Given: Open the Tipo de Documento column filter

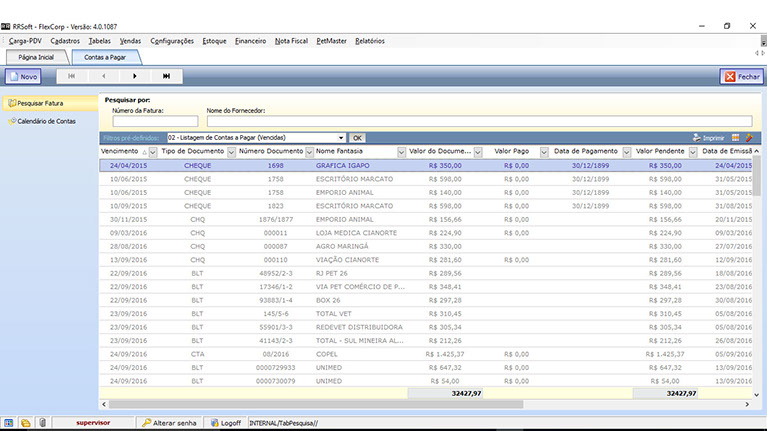Looking at the screenshot, I should click(231, 152).
